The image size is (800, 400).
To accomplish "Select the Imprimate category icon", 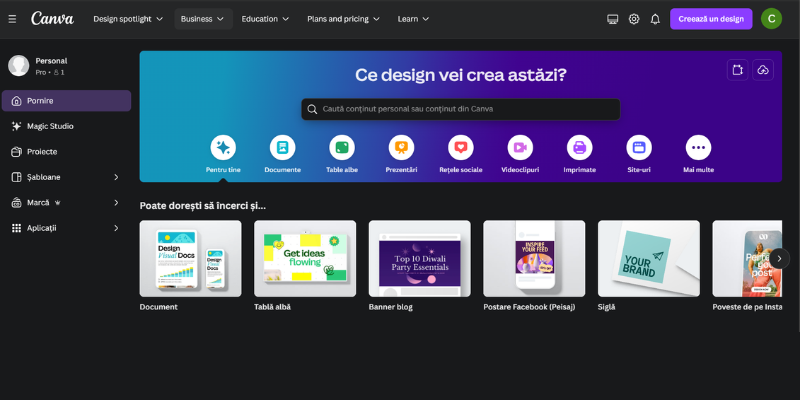I will [x=580, y=147].
